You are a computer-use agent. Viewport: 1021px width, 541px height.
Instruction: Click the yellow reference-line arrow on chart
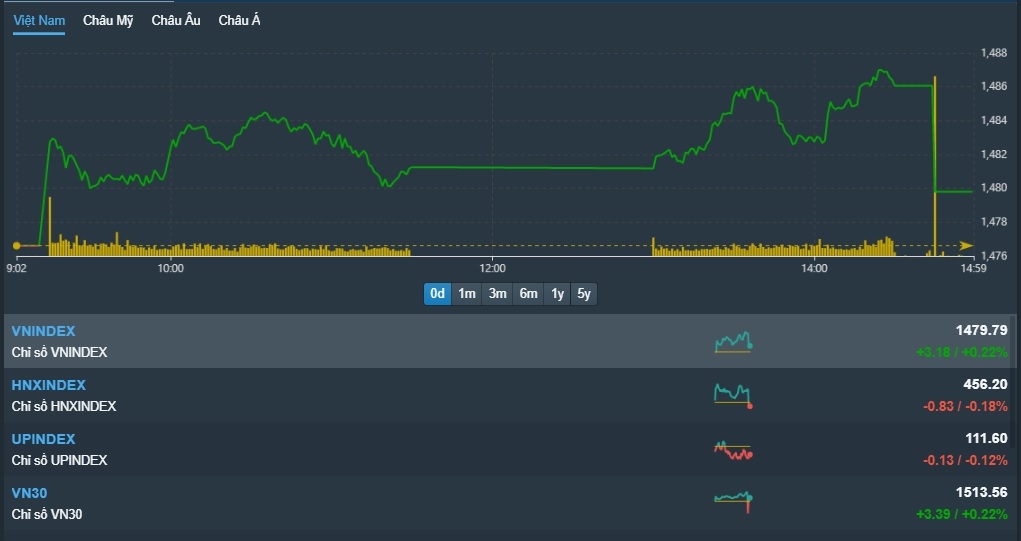coord(966,245)
